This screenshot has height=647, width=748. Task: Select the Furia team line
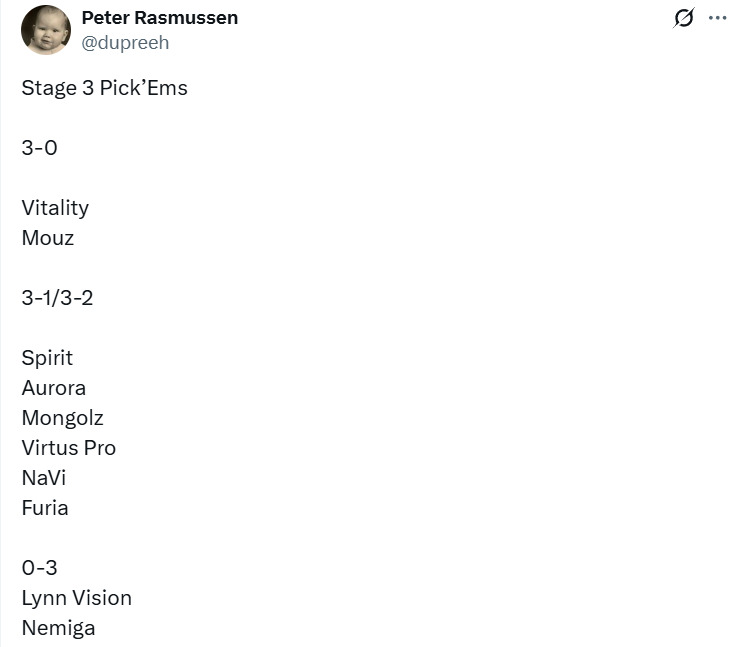[45, 508]
